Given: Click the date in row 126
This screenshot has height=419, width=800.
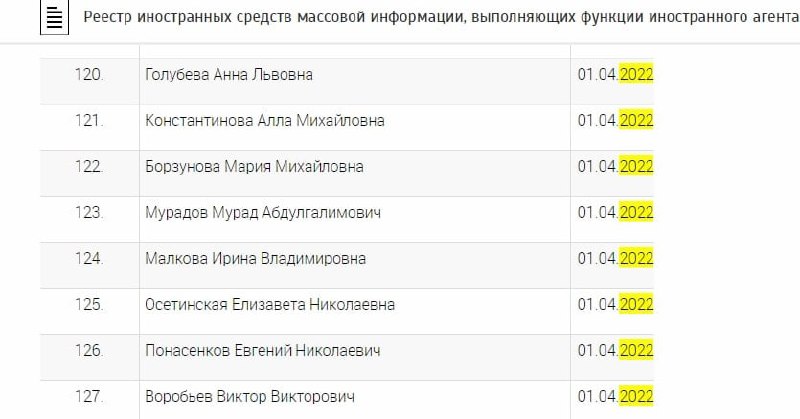Looking at the screenshot, I should [x=615, y=351].
